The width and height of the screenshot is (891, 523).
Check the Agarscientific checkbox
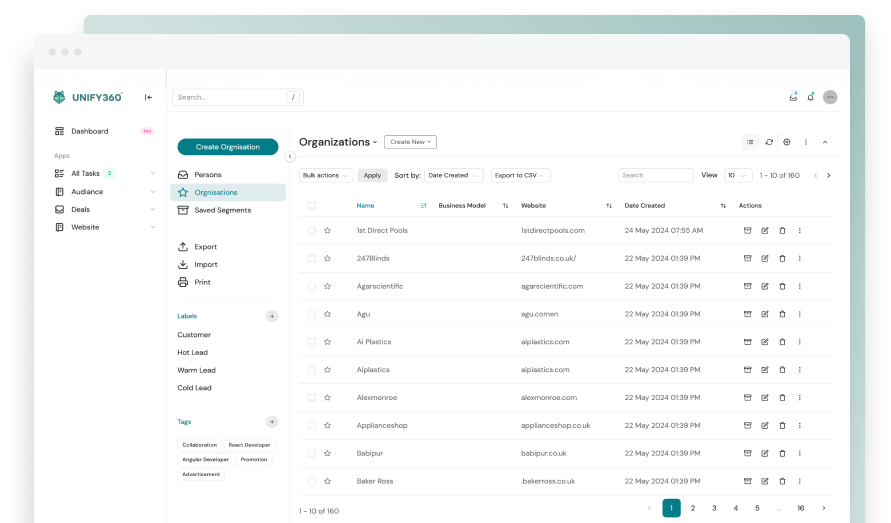[312, 287]
